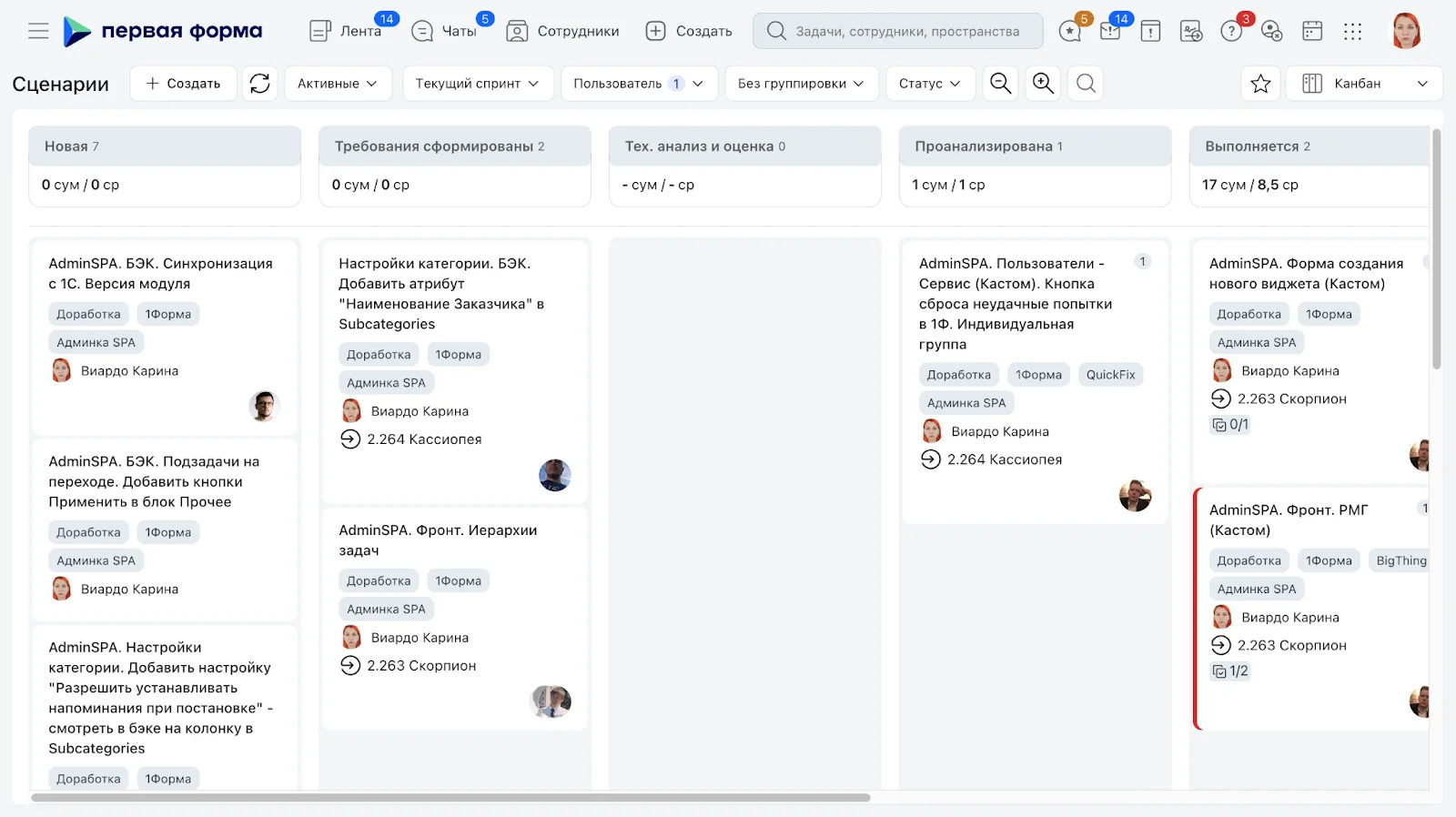Add board to favorites with star icon

pyautogui.click(x=1260, y=84)
